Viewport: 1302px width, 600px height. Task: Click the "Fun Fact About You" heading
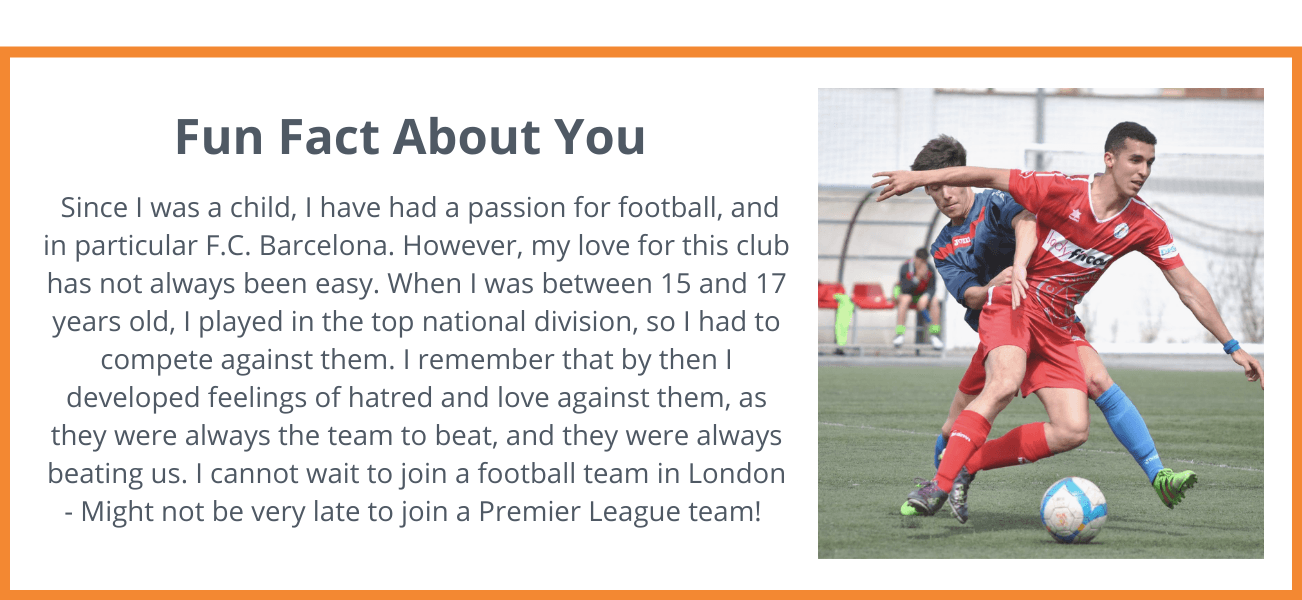[x=410, y=137]
